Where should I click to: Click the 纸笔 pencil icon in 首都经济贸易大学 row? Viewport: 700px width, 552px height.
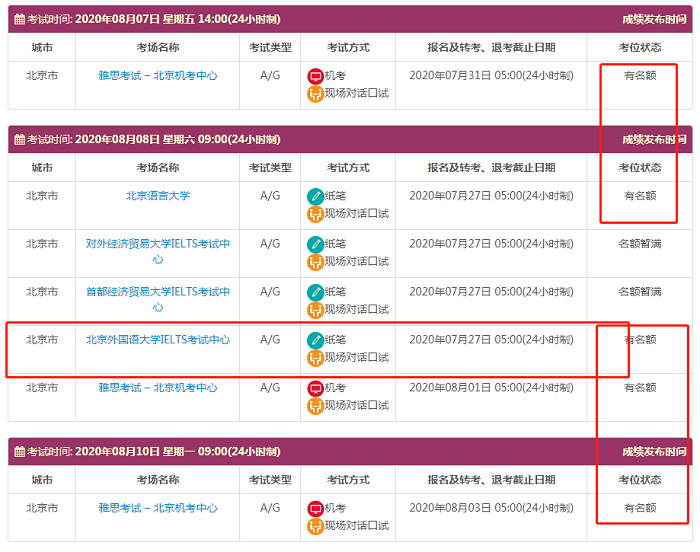click(315, 292)
